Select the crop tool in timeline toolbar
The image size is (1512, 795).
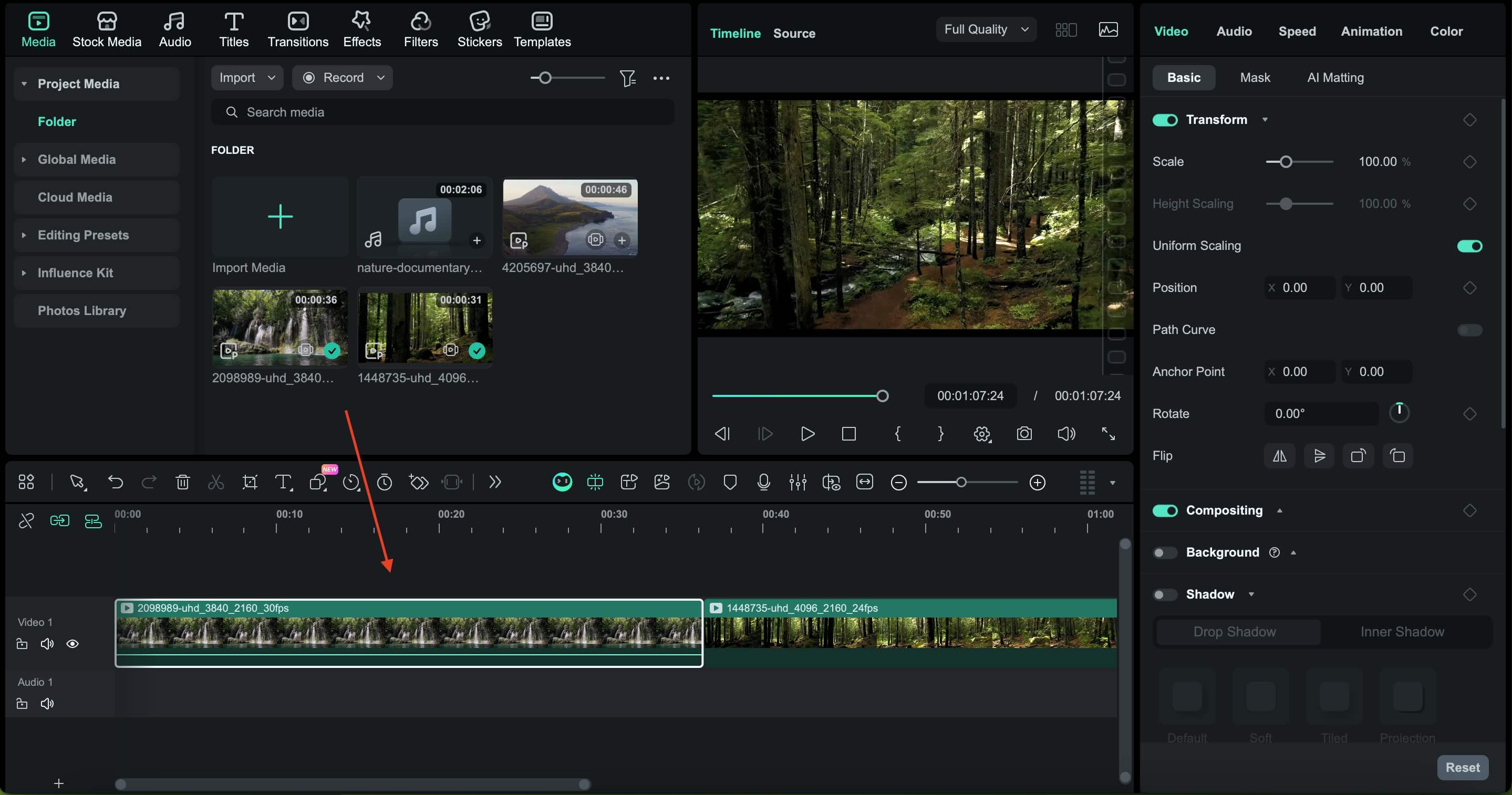(x=250, y=482)
